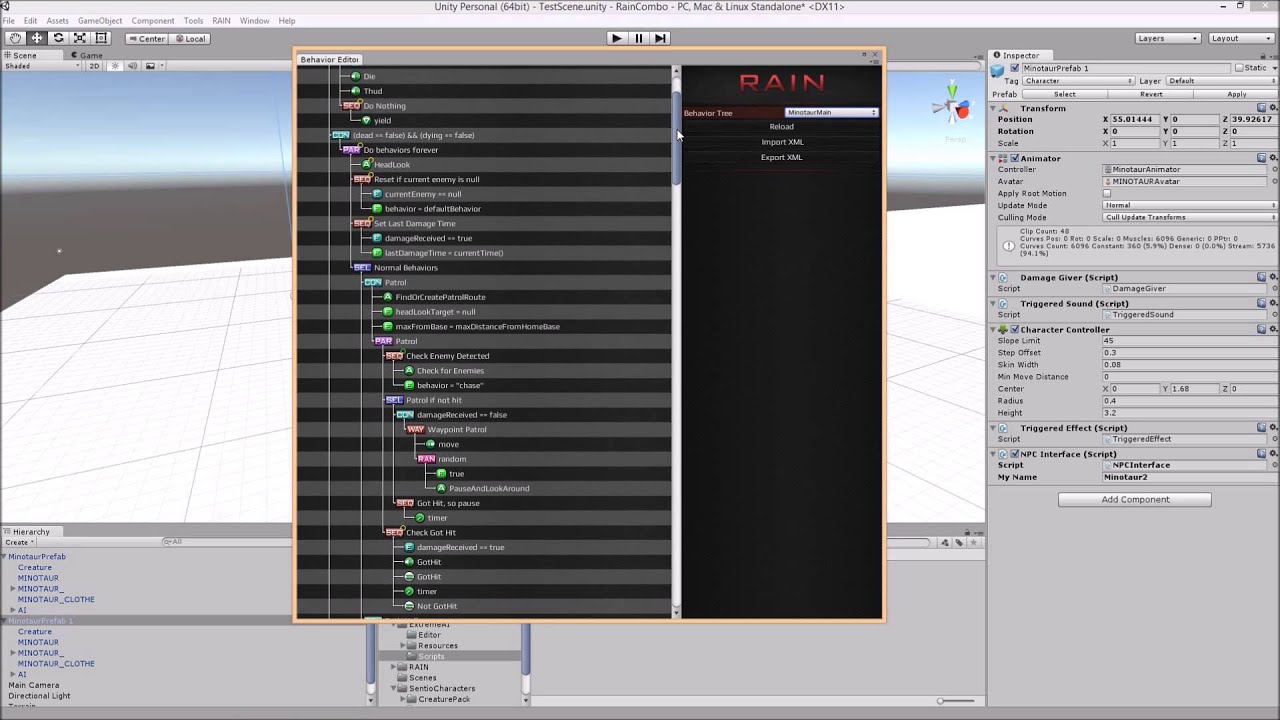Viewport: 1280px width, 720px height.
Task: Toggle scene effects image icon
Action: pos(150,66)
